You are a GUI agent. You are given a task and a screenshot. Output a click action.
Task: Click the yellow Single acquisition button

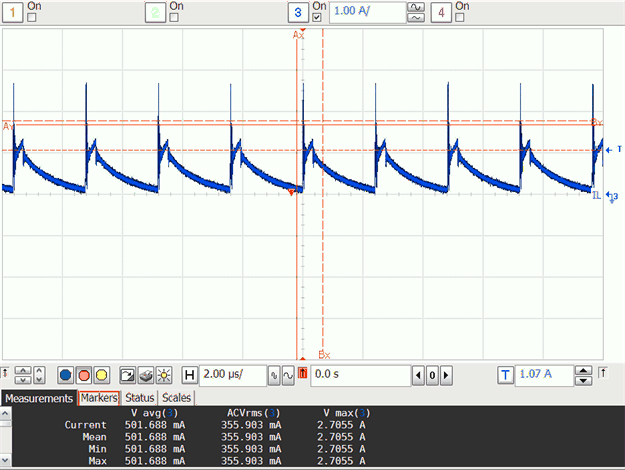(x=102, y=375)
